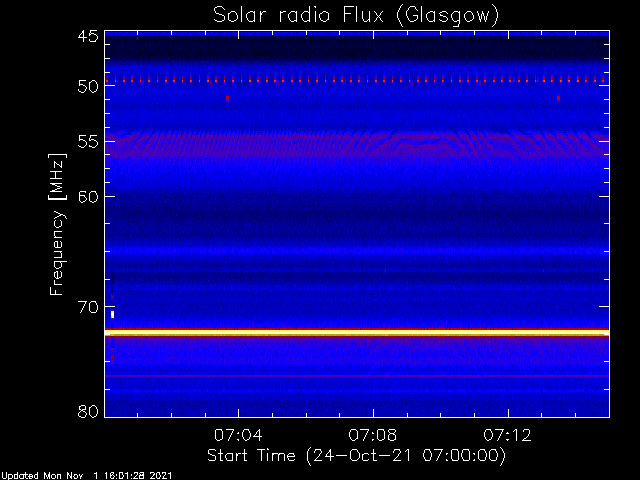
Task: Click the "Start Time (24-Oct-21 07:00:00)" label
Action: [356, 456]
